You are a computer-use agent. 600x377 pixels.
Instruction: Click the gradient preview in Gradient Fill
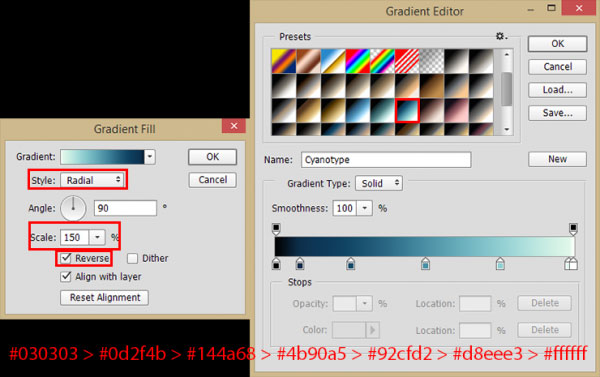pyautogui.click(x=102, y=157)
